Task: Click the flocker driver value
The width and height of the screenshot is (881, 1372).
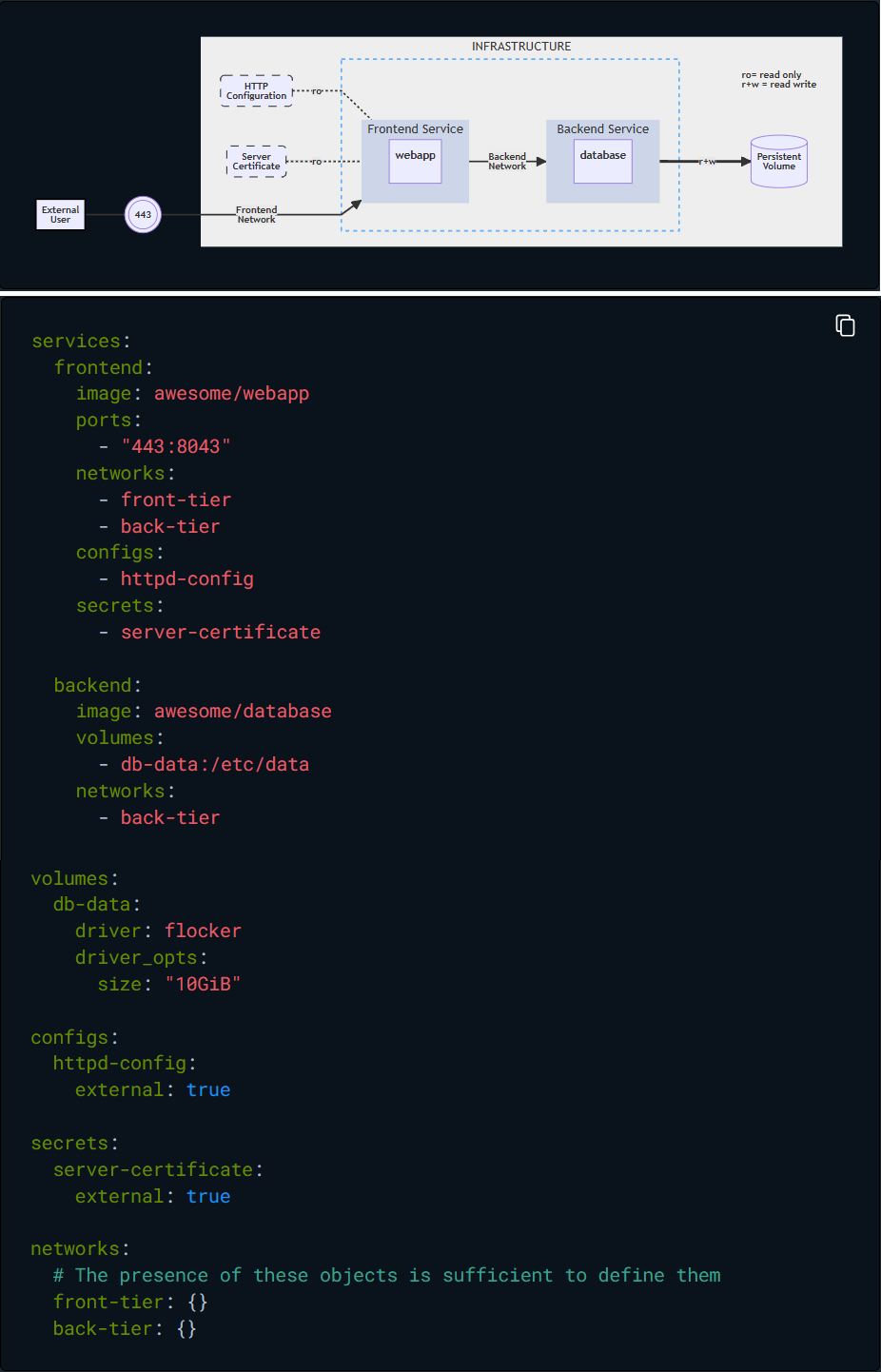Action: tap(203, 931)
